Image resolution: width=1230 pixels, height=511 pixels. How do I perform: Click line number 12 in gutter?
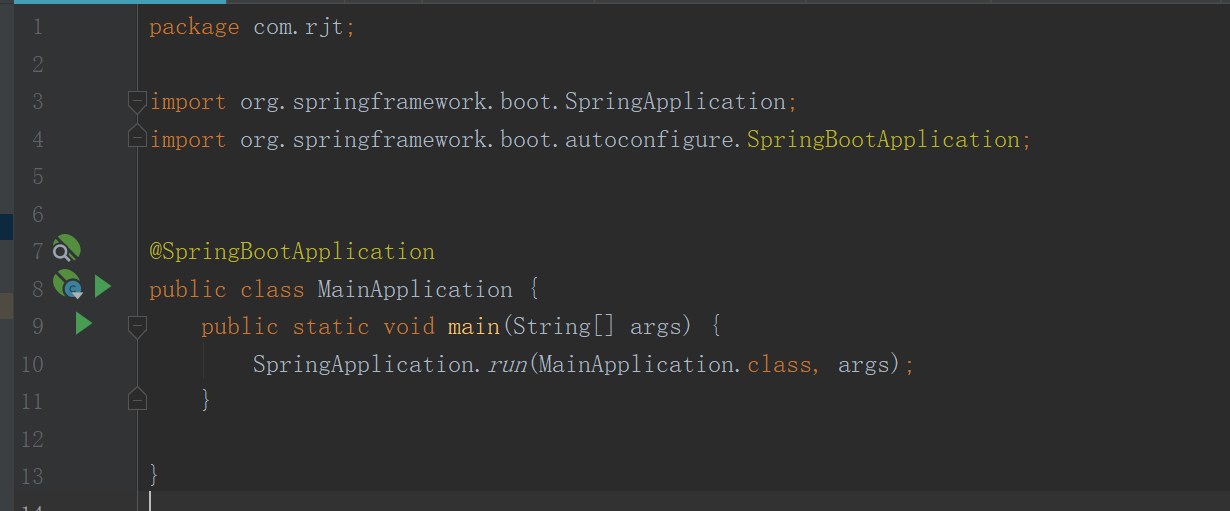point(32,439)
